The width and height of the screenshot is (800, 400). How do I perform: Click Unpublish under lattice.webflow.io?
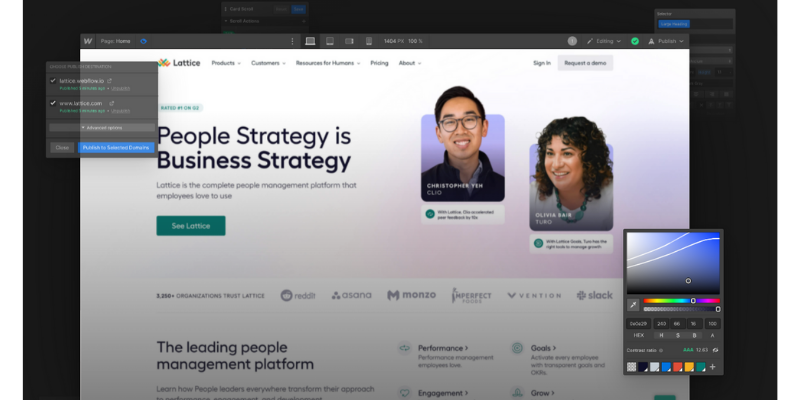point(120,88)
